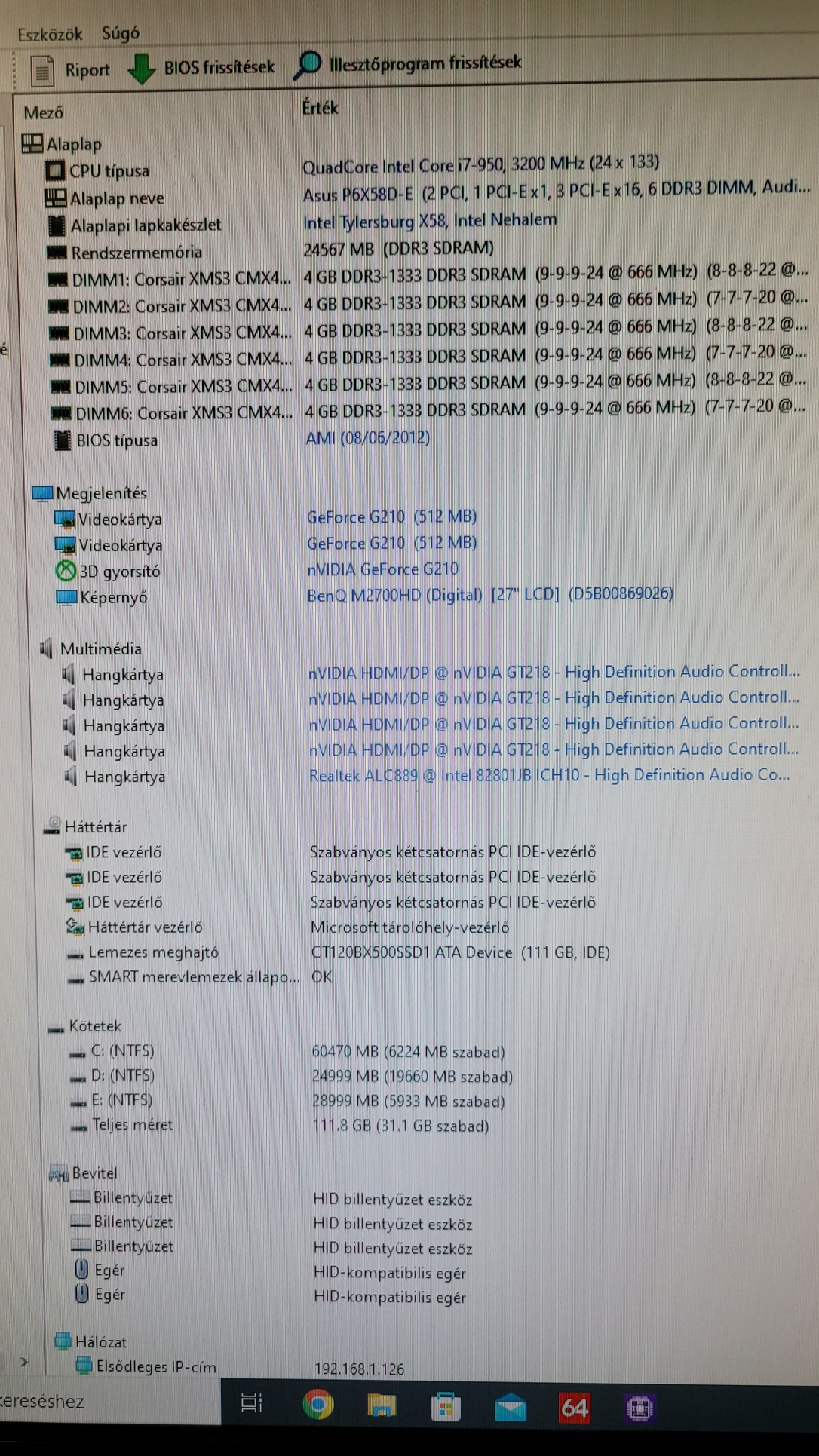The image size is (819, 1456).
Task: Select the Képernyő monitor icon
Action: (x=67, y=597)
